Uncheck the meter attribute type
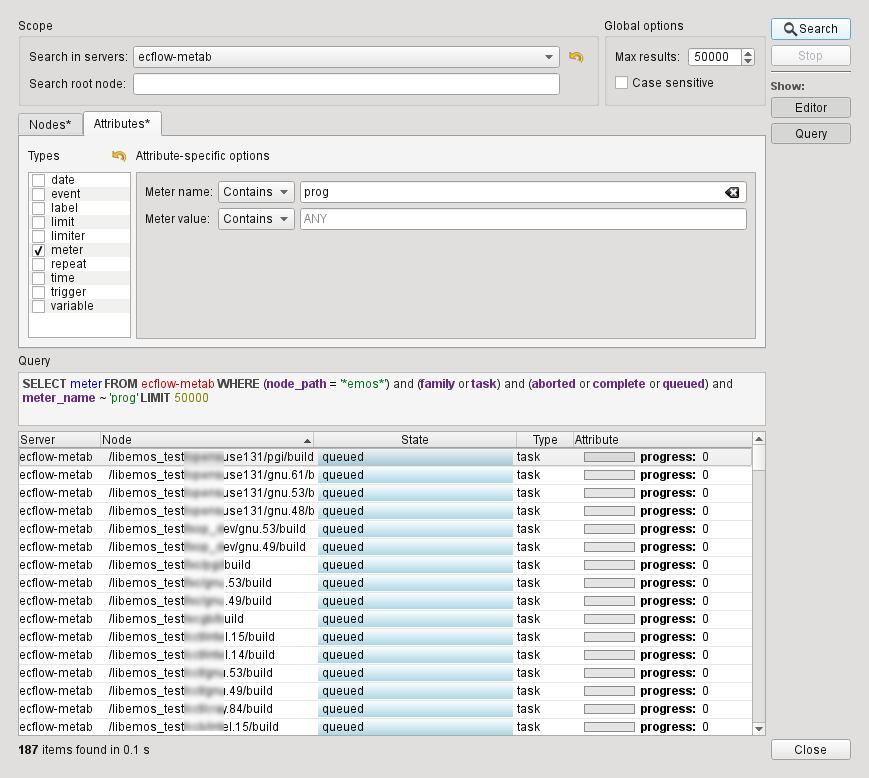The width and height of the screenshot is (869, 778). coord(39,250)
